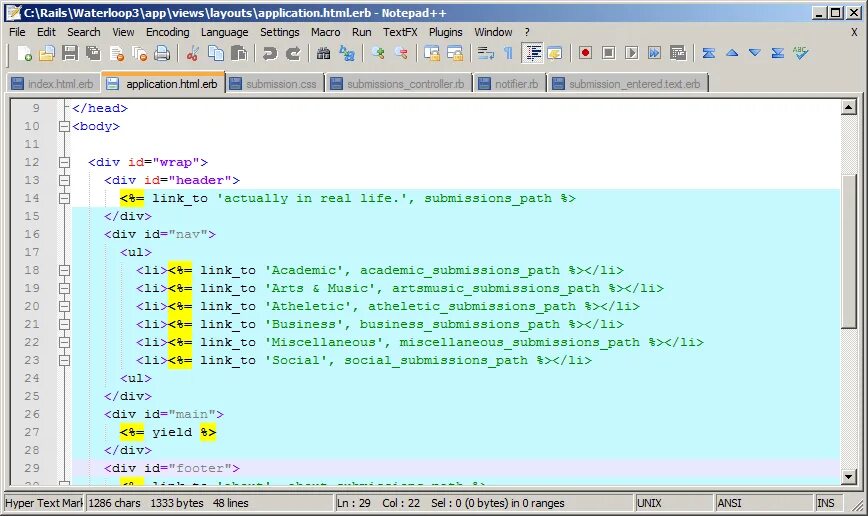The width and height of the screenshot is (868, 516).
Task: Click scrollbar down arrow in editor
Action: pyautogui.click(x=849, y=476)
